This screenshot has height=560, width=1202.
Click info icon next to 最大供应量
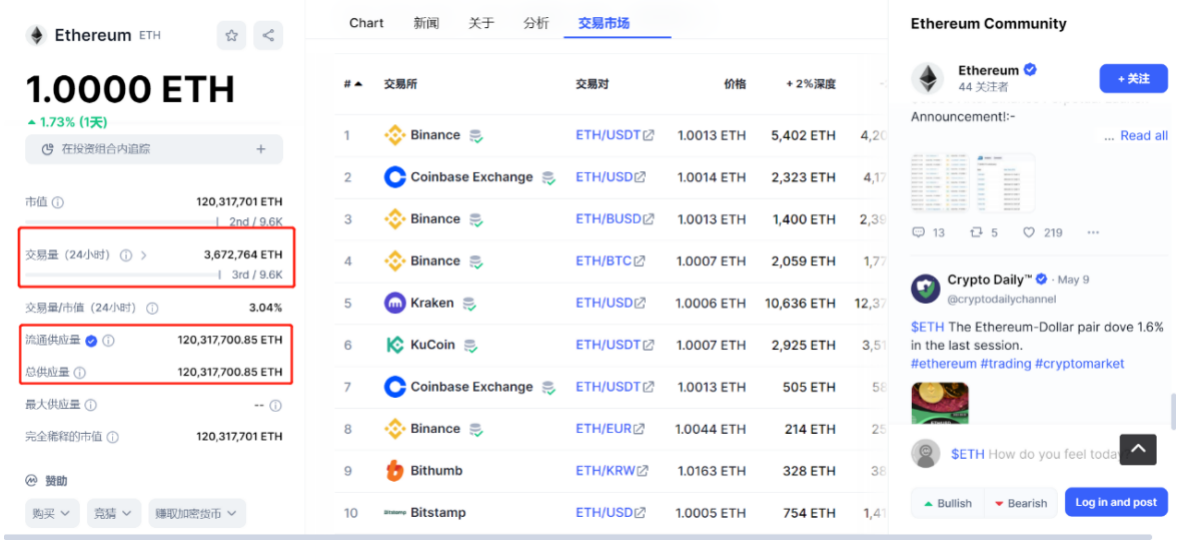(91, 405)
